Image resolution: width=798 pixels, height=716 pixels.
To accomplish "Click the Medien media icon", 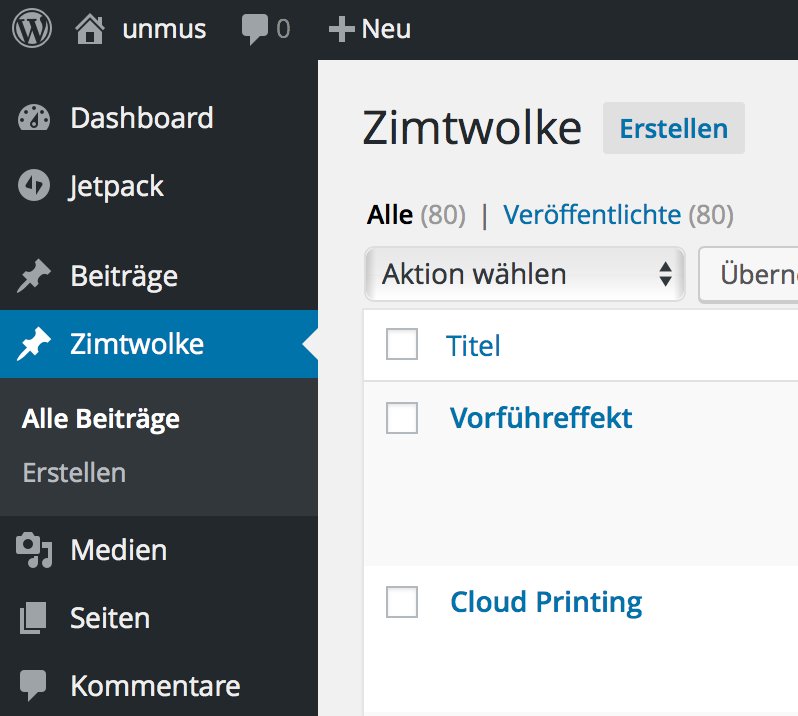I will tap(34, 550).
